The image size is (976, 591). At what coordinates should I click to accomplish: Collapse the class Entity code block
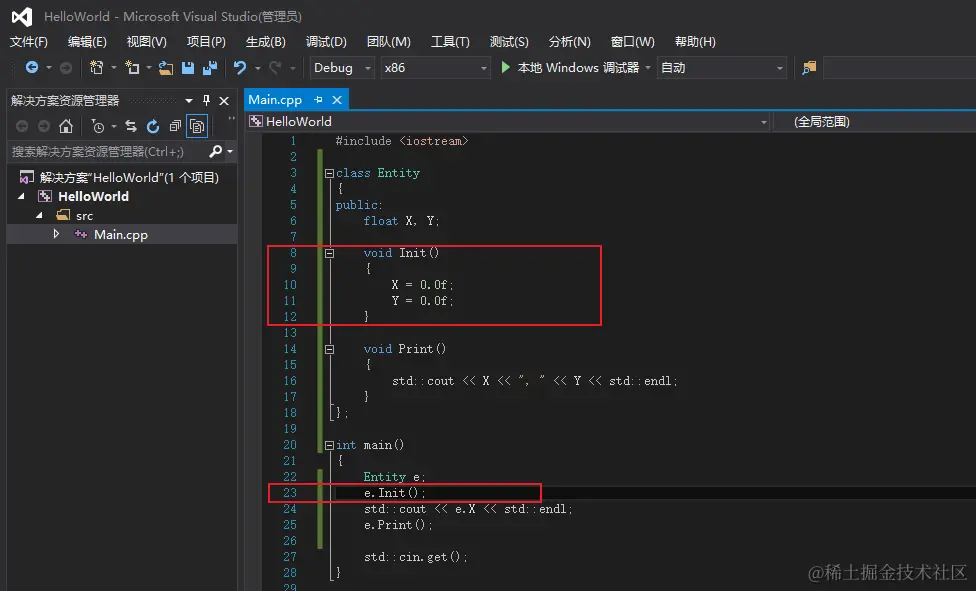pyautogui.click(x=329, y=174)
